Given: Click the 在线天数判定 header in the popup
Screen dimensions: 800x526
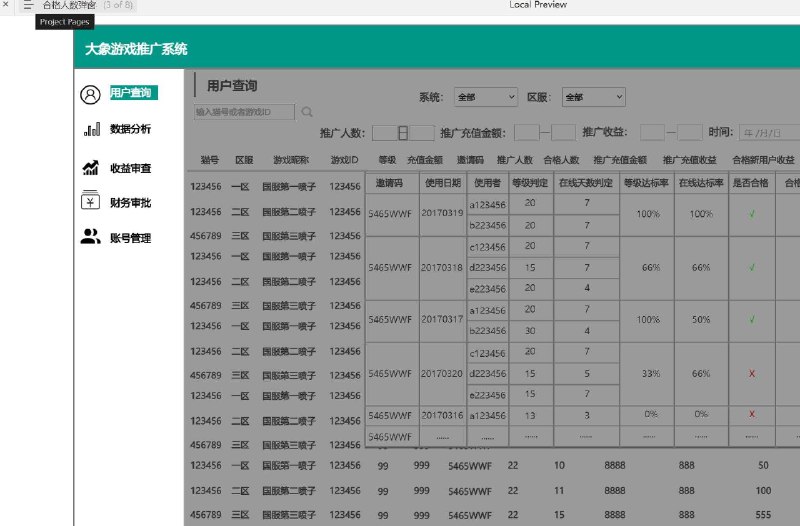Looking at the screenshot, I should click(586, 183).
